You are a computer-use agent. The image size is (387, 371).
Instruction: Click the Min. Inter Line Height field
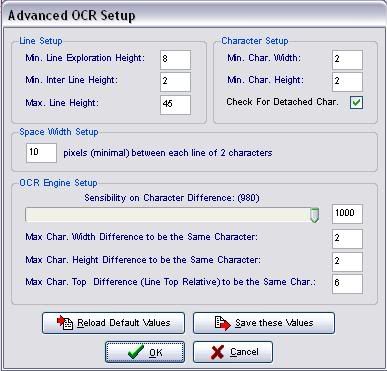tap(175, 82)
